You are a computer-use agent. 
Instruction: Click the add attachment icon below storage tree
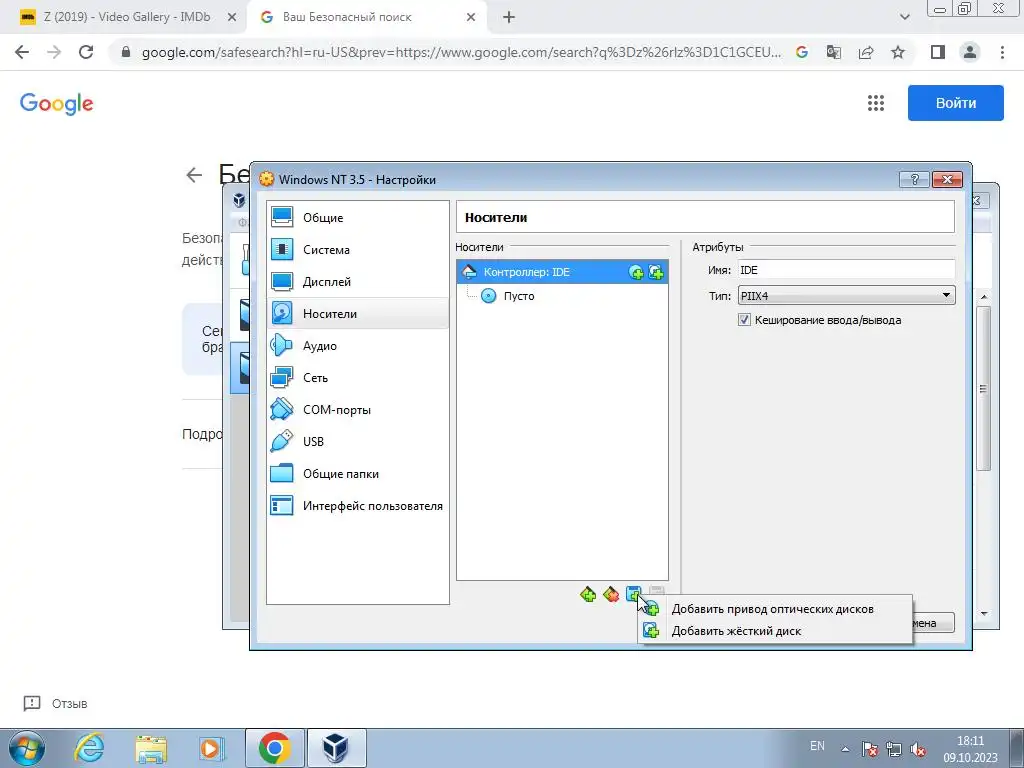pyautogui.click(x=633, y=594)
